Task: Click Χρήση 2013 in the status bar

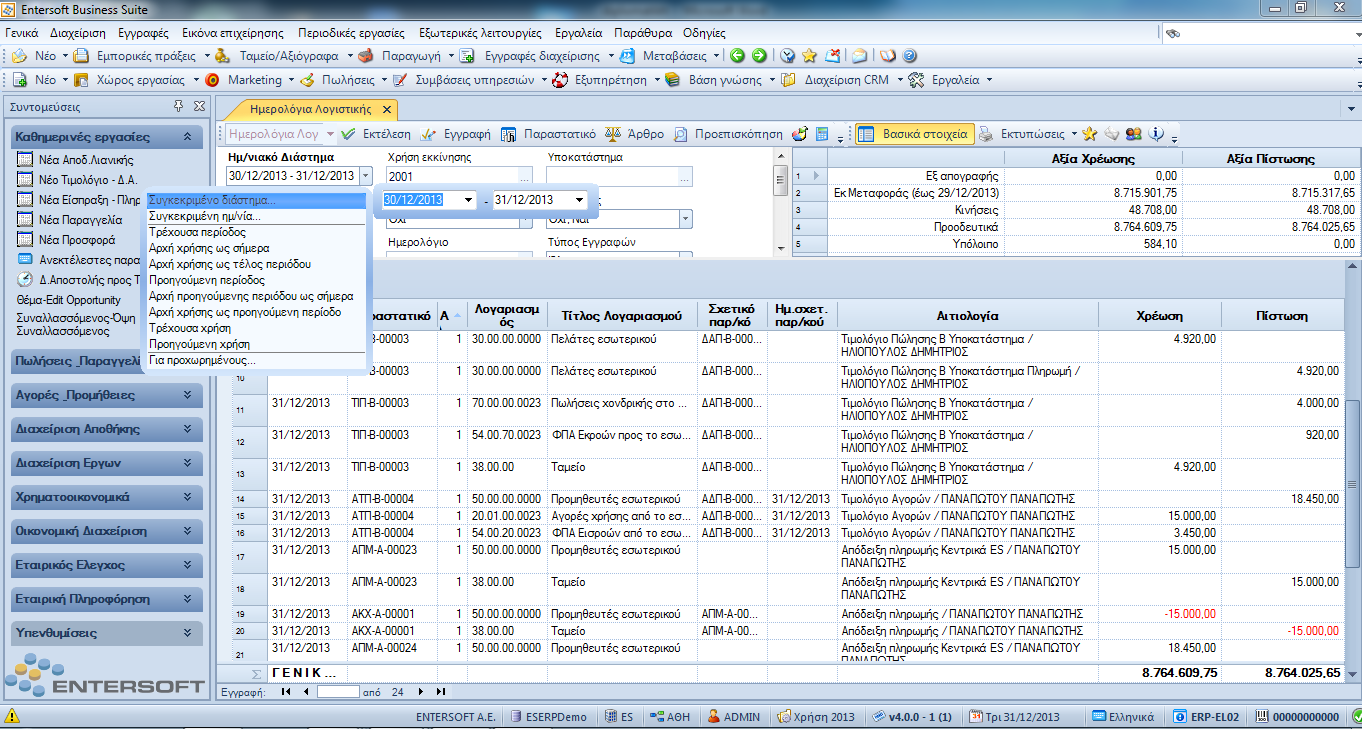Action: (817, 717)
